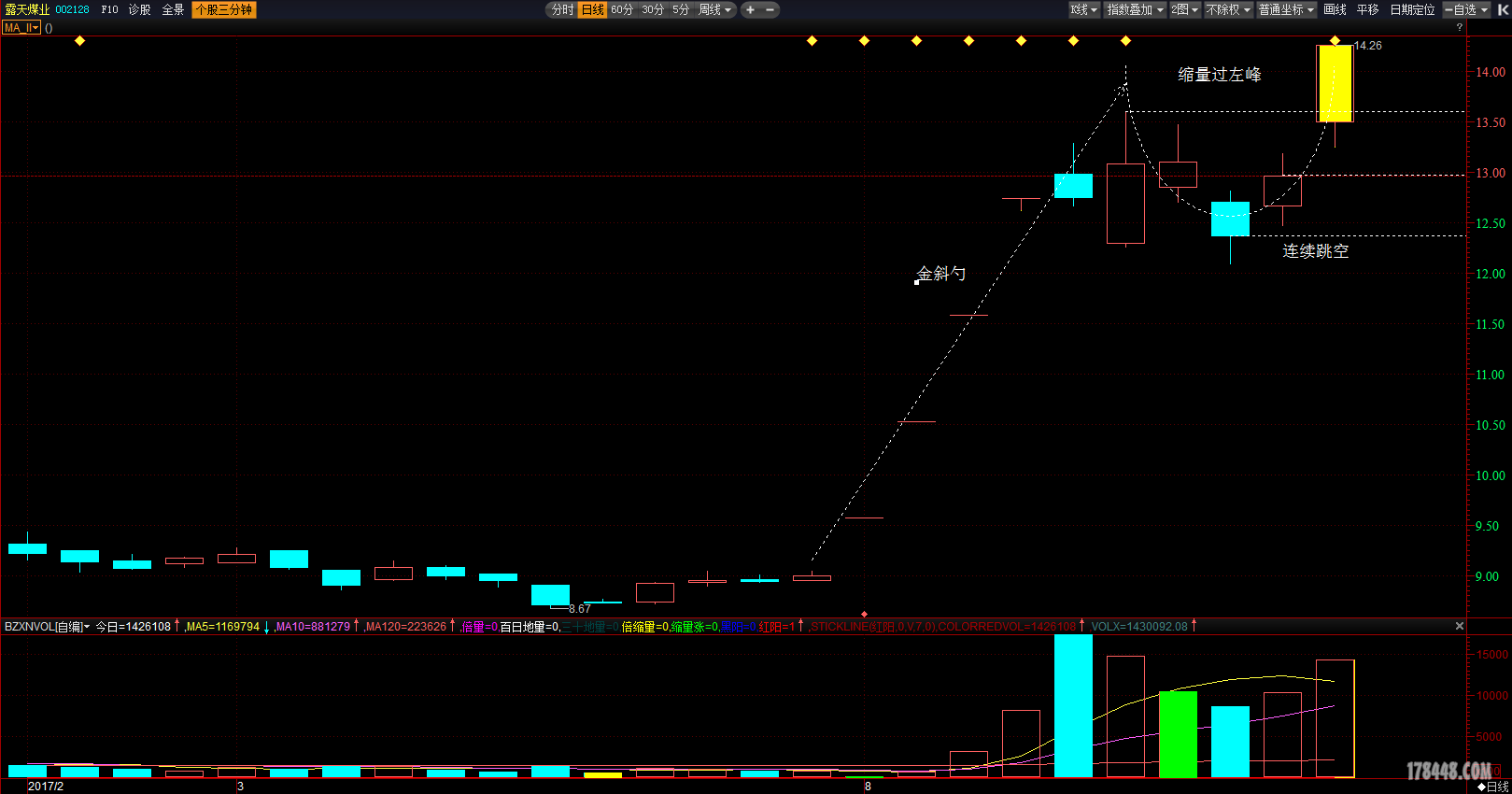Open the 诊股 stock diagnosis menu

click(x=140, y=9)
